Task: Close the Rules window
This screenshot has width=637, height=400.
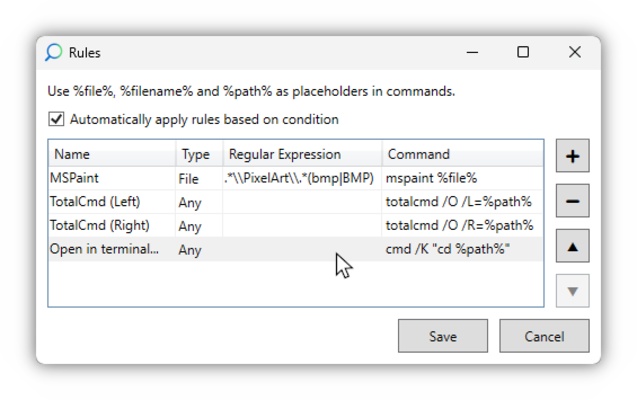Action: (x=575, y=52)
